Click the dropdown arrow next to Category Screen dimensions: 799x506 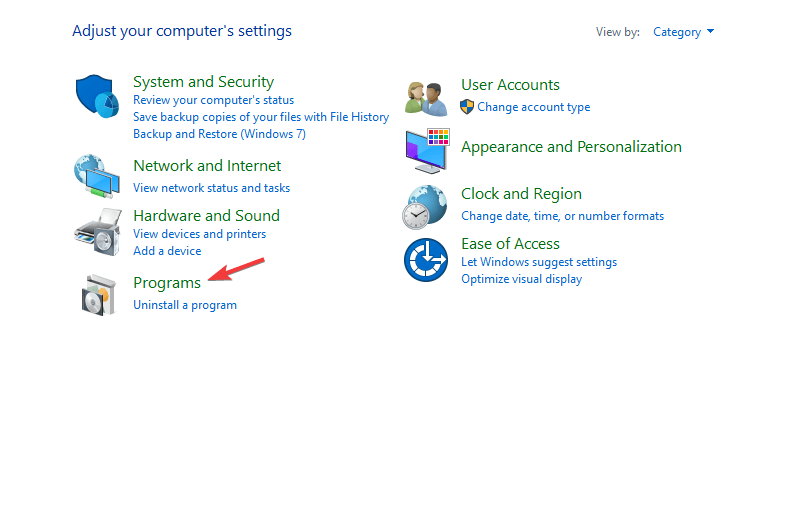click(710, 32)
